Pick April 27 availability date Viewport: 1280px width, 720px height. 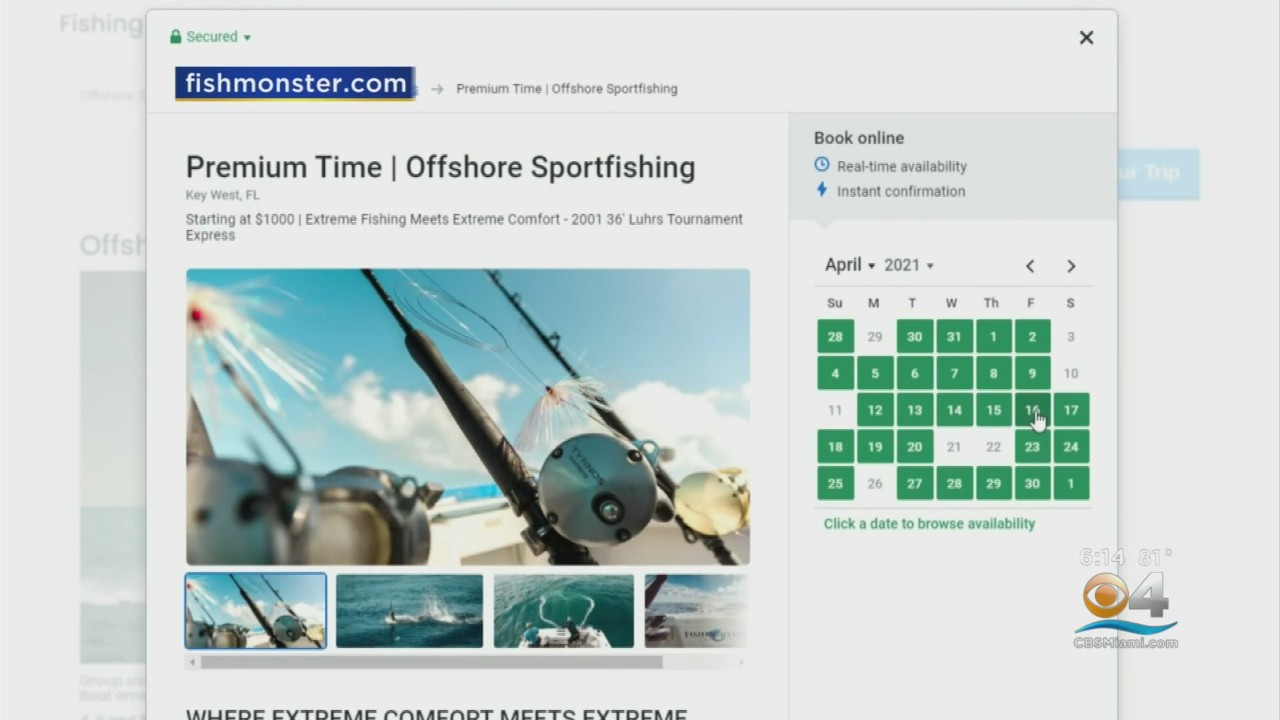[914, 484]
